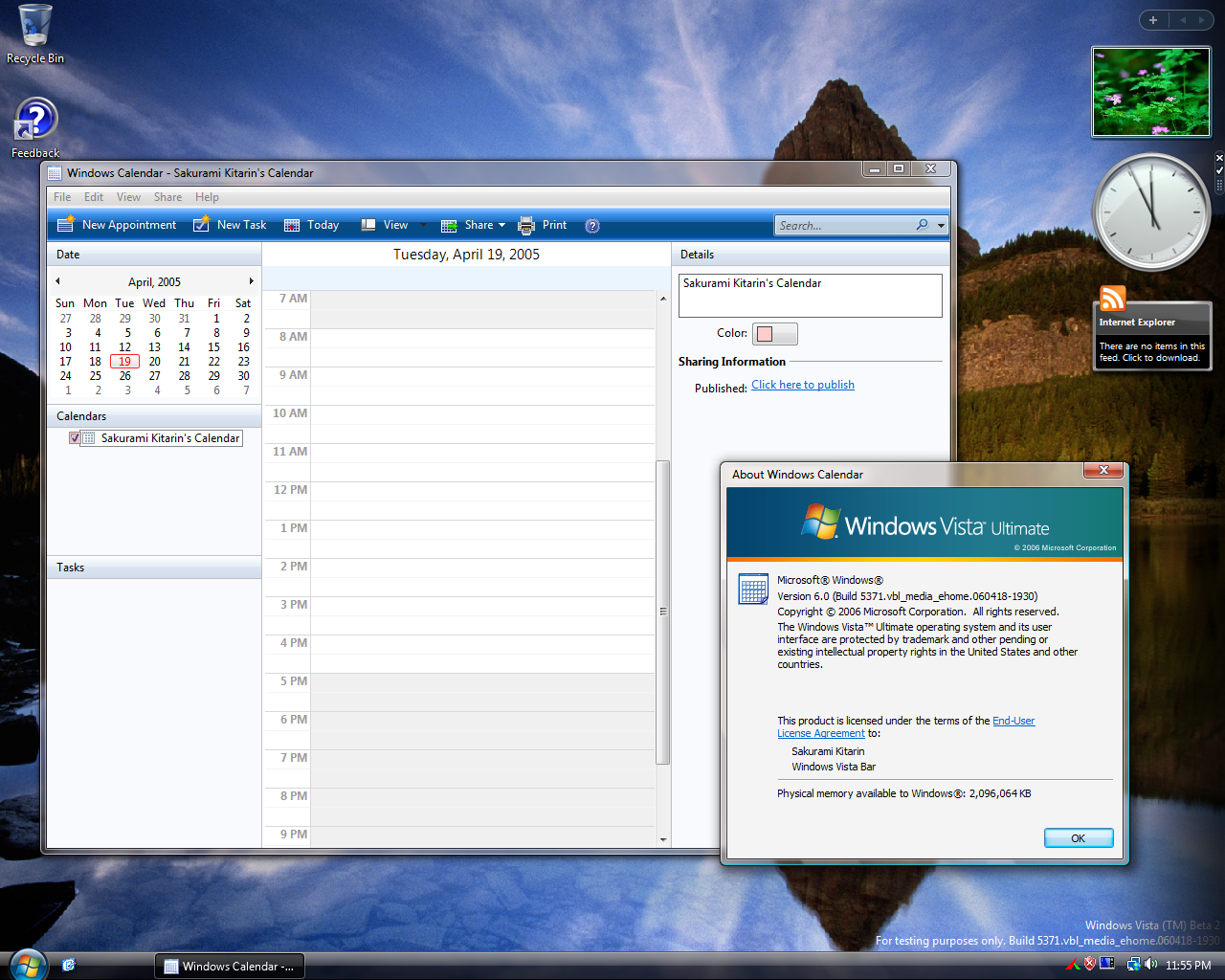Screen dimensions: 1225x980
Task: Go to previous month in date picker
Action: (x=57, y=281)
